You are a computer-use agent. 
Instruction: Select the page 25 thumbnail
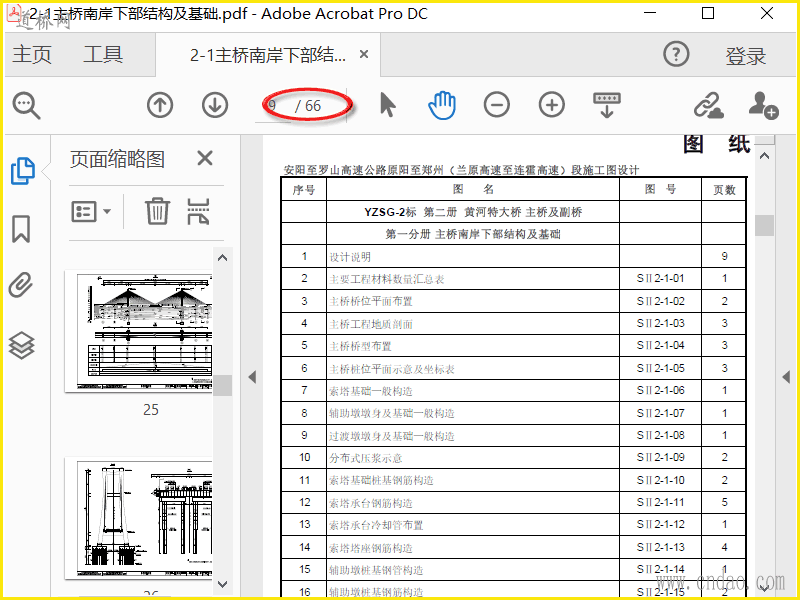pos(139,332)
